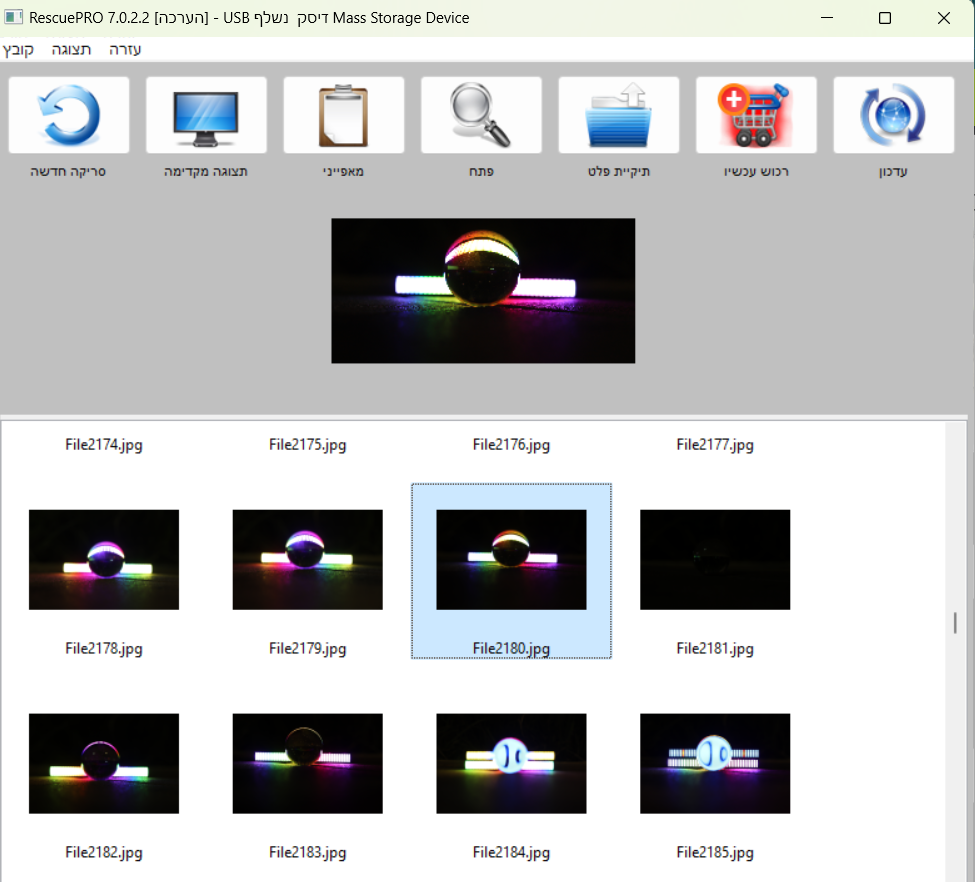The height and width of the screenshot is (882, 975).
Task: Click the globe update icon
Action: pos(894,115)
